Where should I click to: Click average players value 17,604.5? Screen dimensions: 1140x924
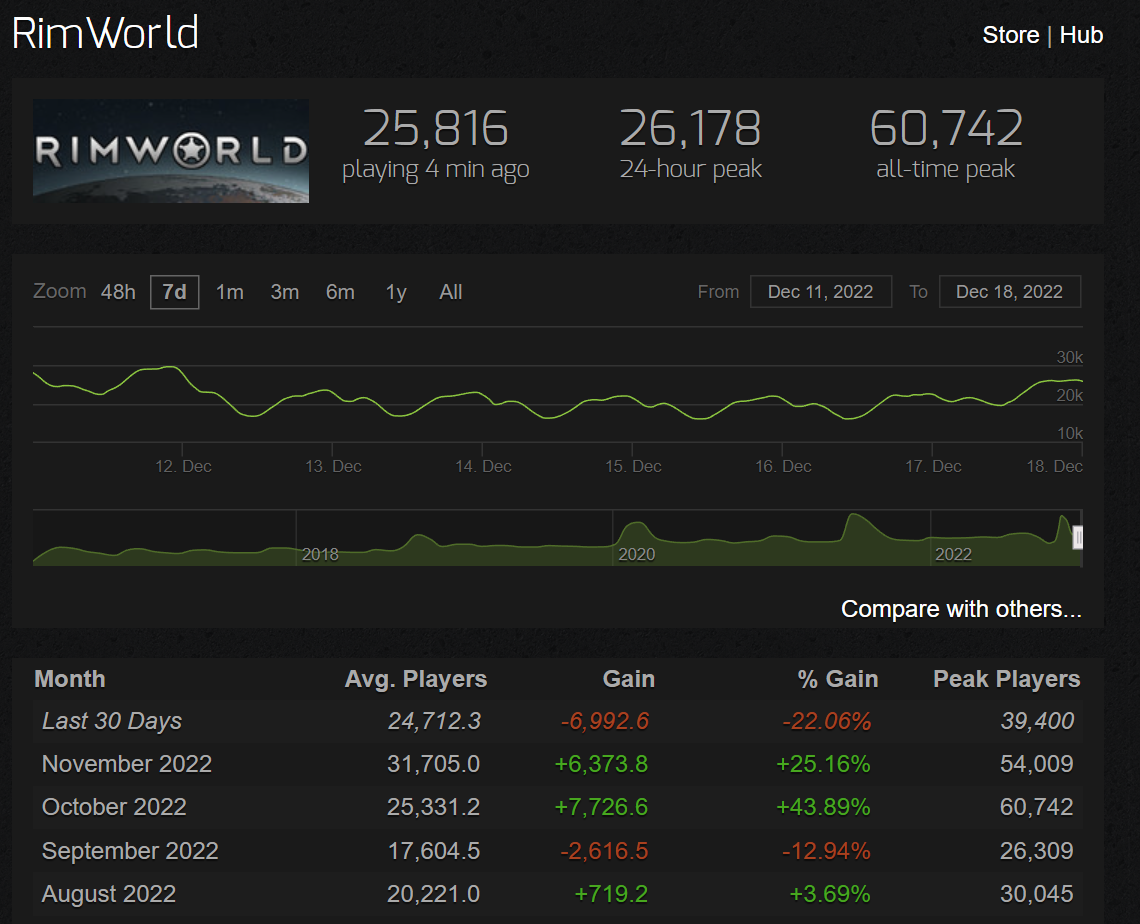pos(433,851)
